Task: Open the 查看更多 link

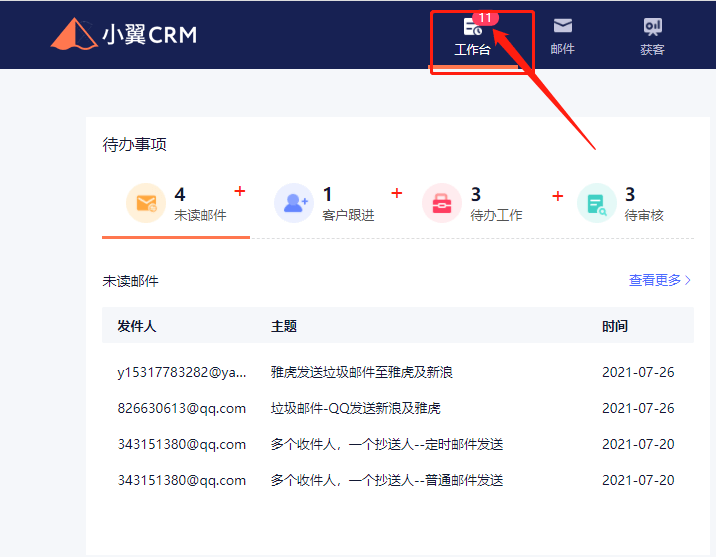Action: [655, 280]
